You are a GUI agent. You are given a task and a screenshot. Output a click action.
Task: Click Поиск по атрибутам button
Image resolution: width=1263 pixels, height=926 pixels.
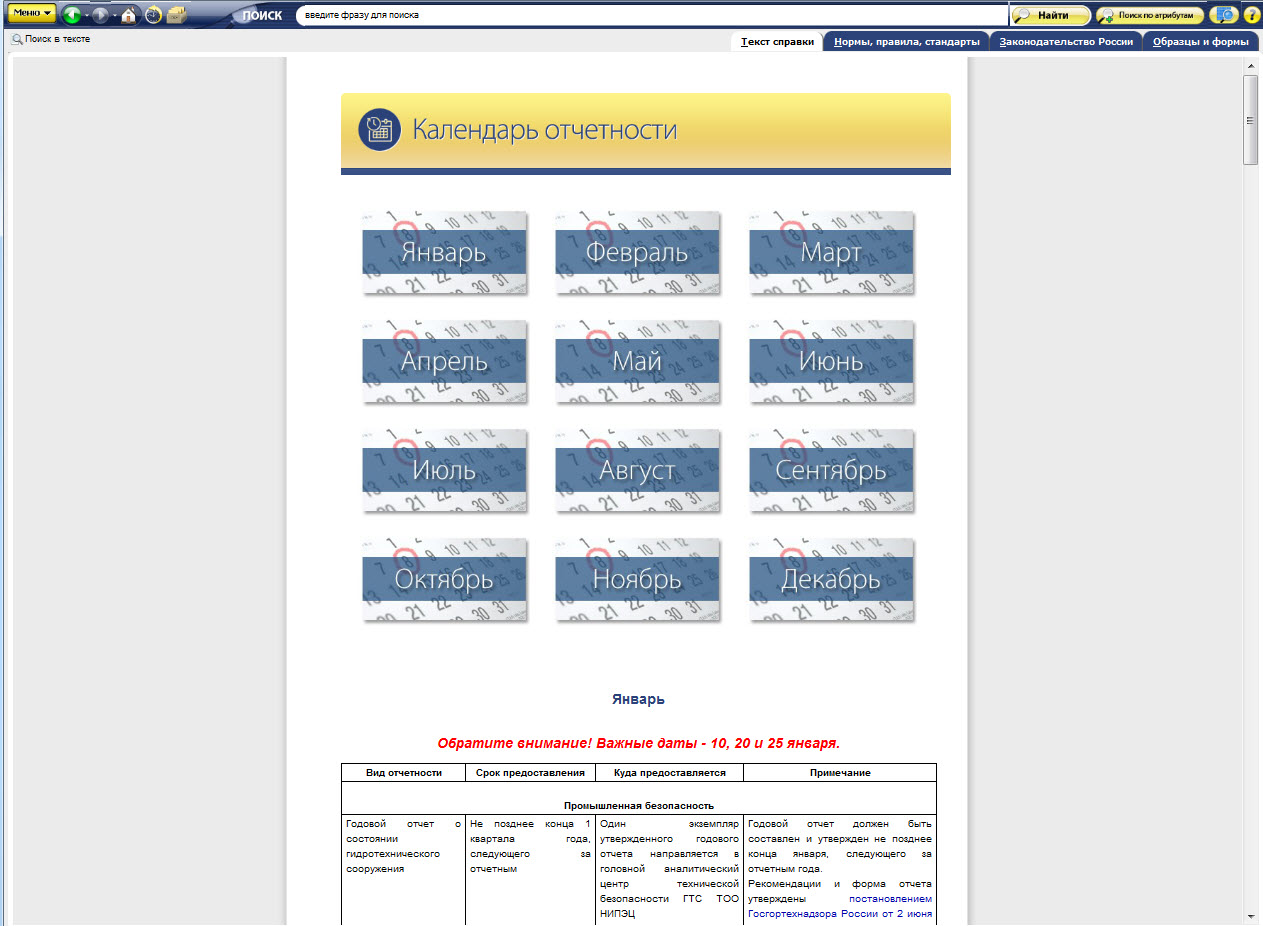pos(1149,15)
